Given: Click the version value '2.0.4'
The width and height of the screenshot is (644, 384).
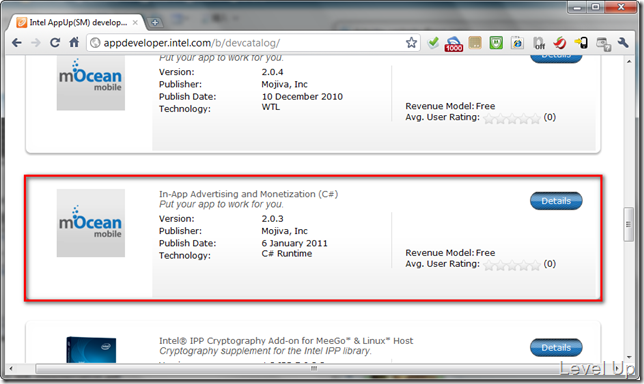Looking at the screenshot, I should pyautogui.click(x=272, y=72).
